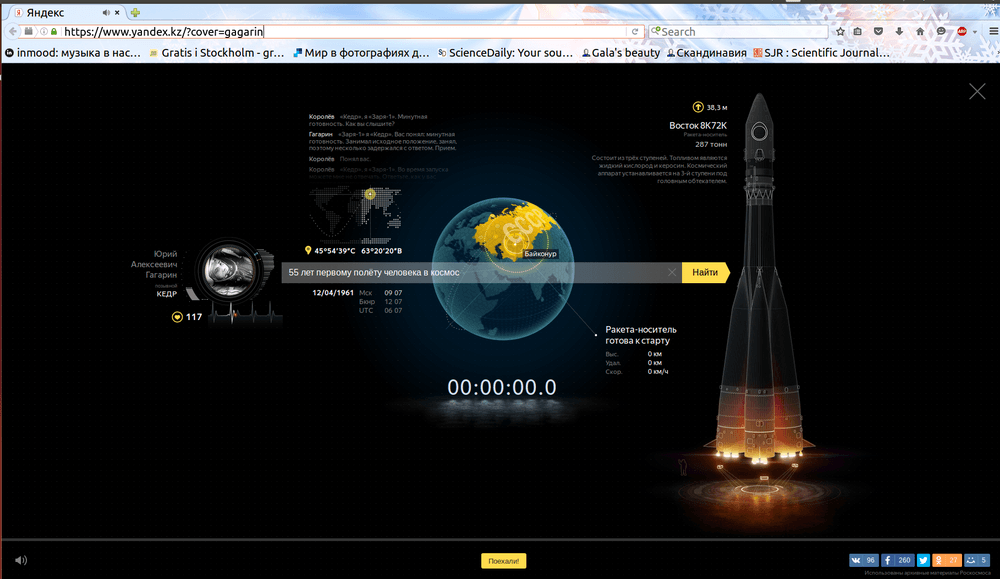This screenshot has width=1000, height=579.
Task: Reload the page with refresh icon
Action: click(x=635, y=31)
